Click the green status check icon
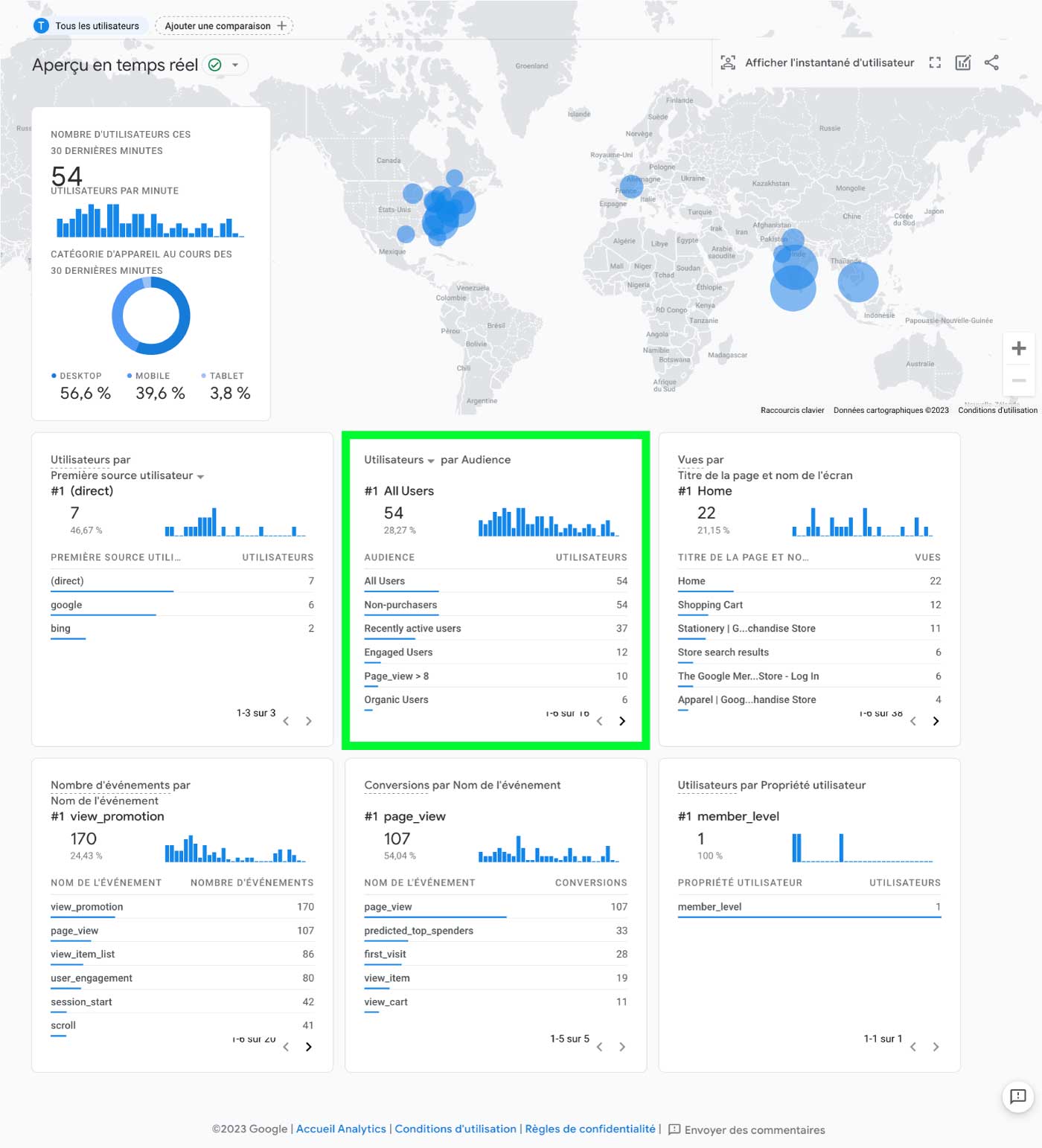This screenshot has height=1148, width=1042. pos(215,65)
